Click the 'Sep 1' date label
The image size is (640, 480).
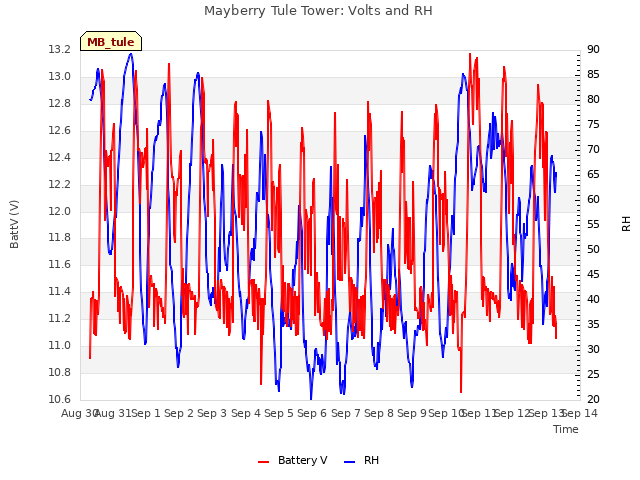[x=146, y=413]
